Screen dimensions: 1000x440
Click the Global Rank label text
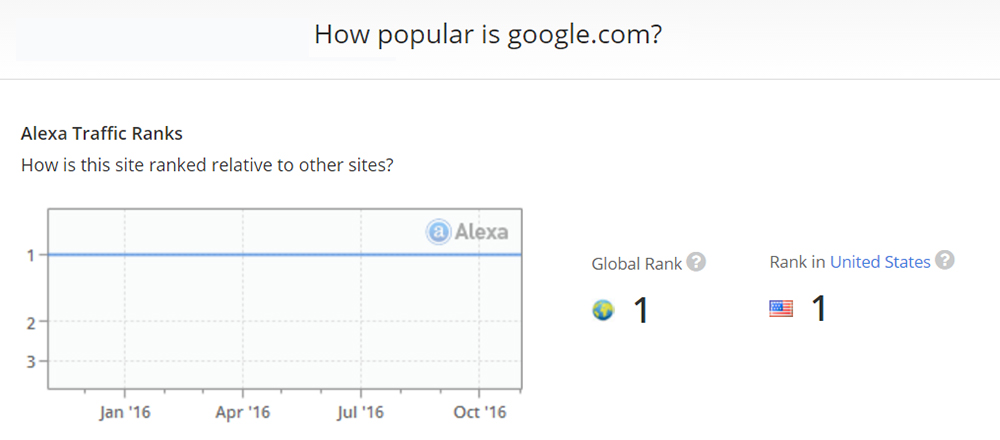pos(637,264)
